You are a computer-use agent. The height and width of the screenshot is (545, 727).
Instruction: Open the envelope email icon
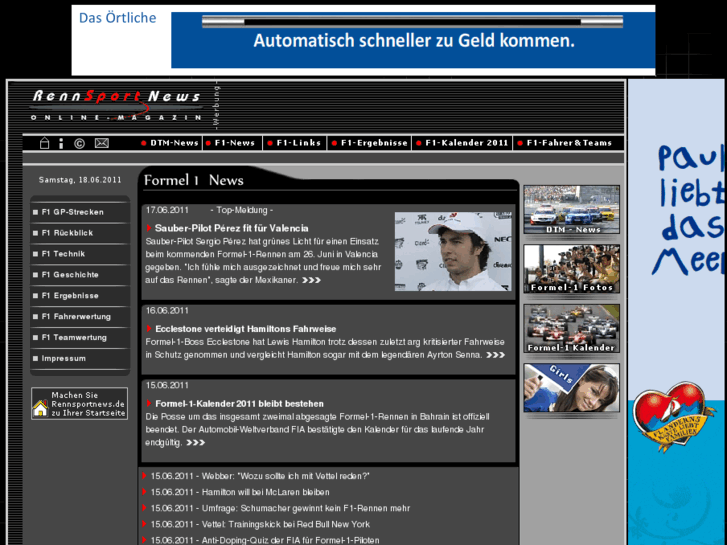[102, 143]
